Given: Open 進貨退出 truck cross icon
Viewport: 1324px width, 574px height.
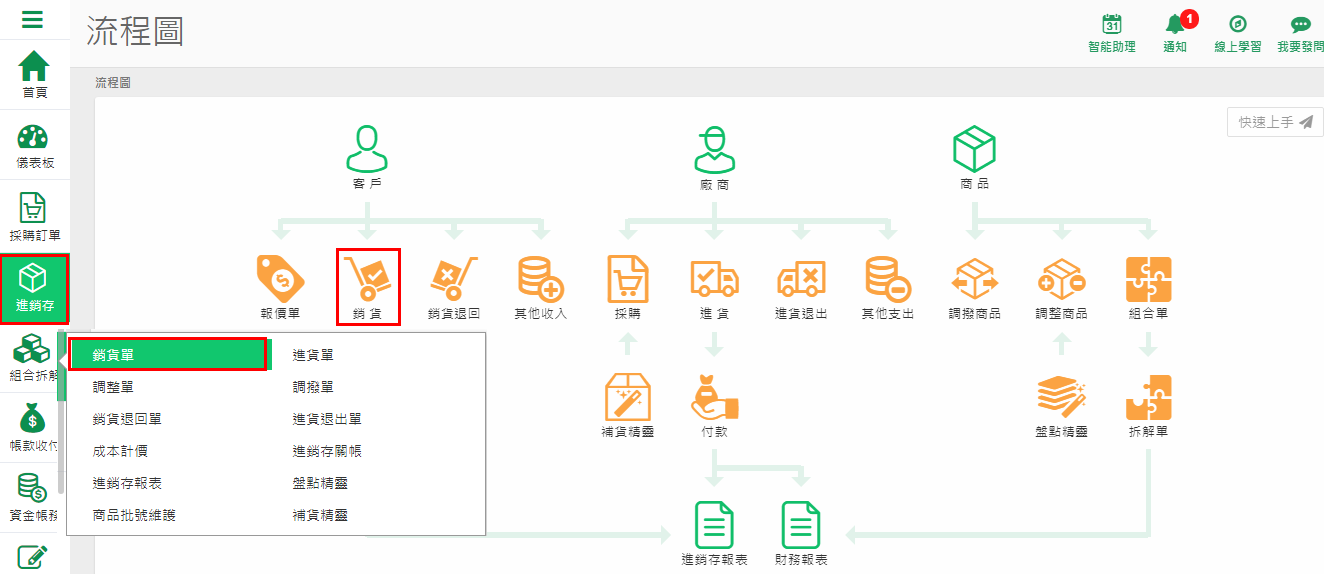Looking at the screenshot, I should pyautogui.click(x=801, y=279).
